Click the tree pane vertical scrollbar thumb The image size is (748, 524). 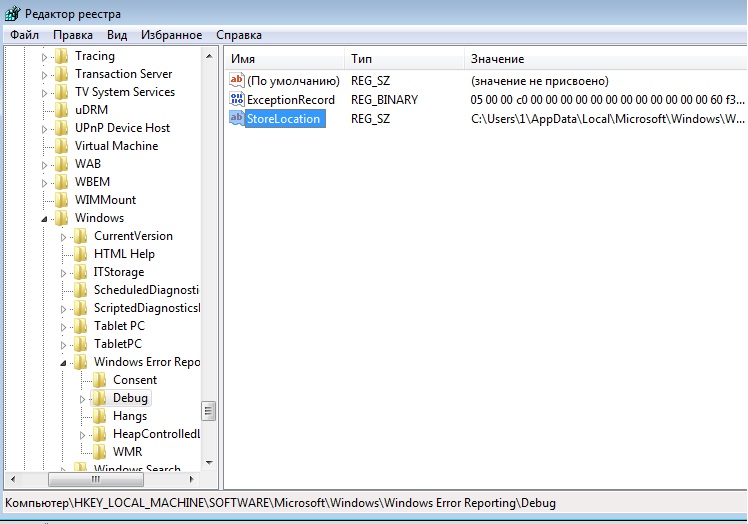tap(209, 411)
